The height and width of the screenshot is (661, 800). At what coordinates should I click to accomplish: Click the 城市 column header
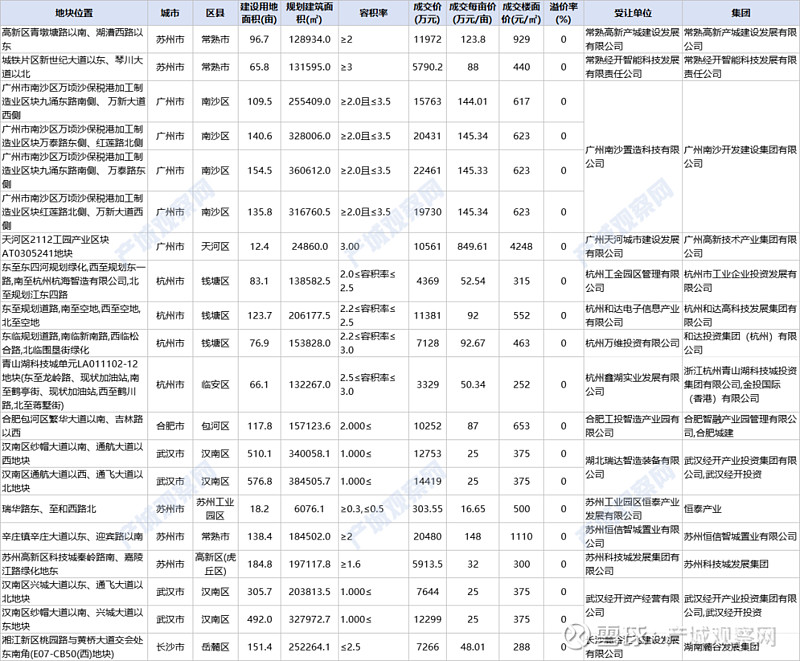[x=170, y=13]
